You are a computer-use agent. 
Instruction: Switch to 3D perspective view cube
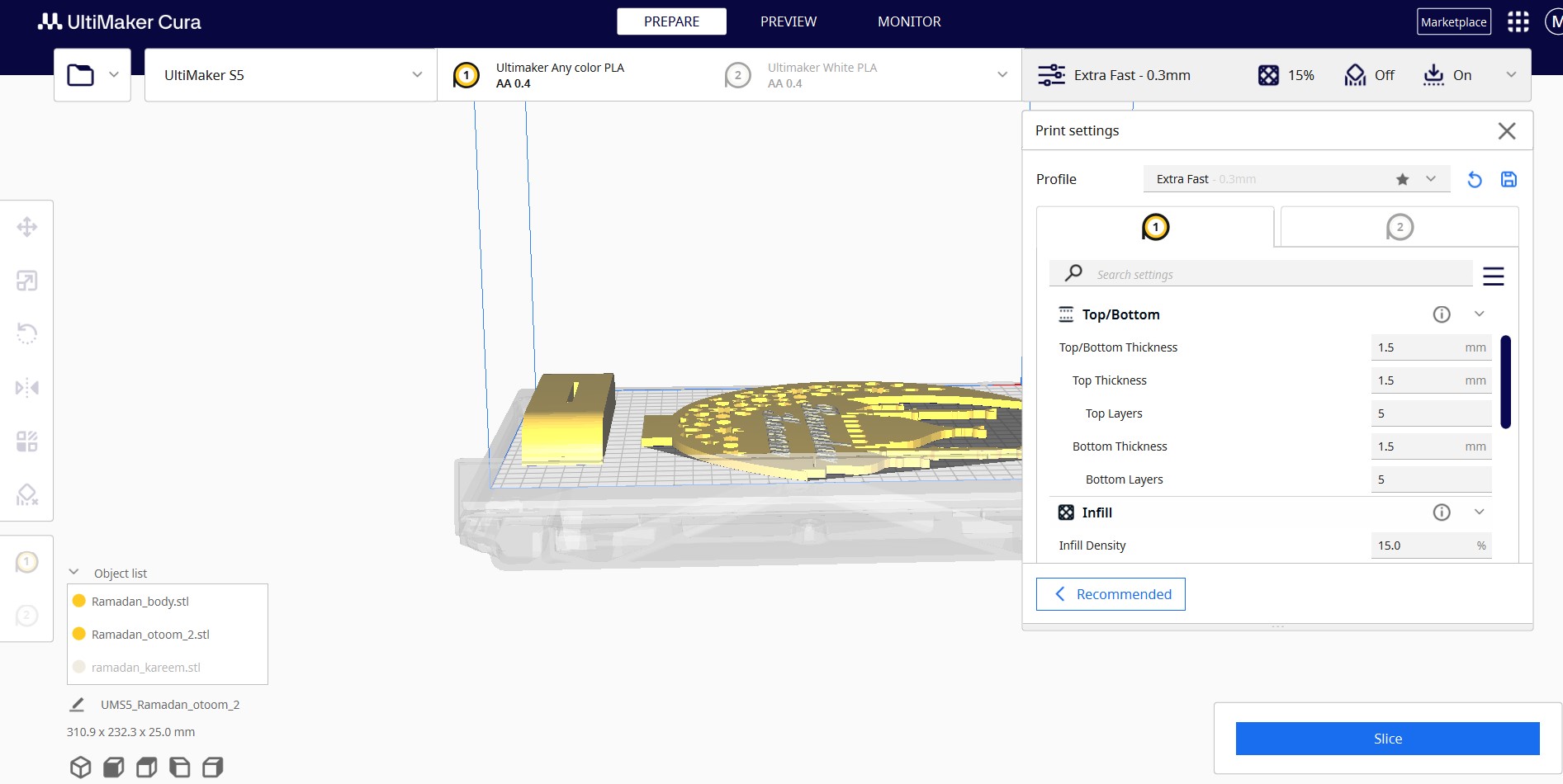point(80,767)
